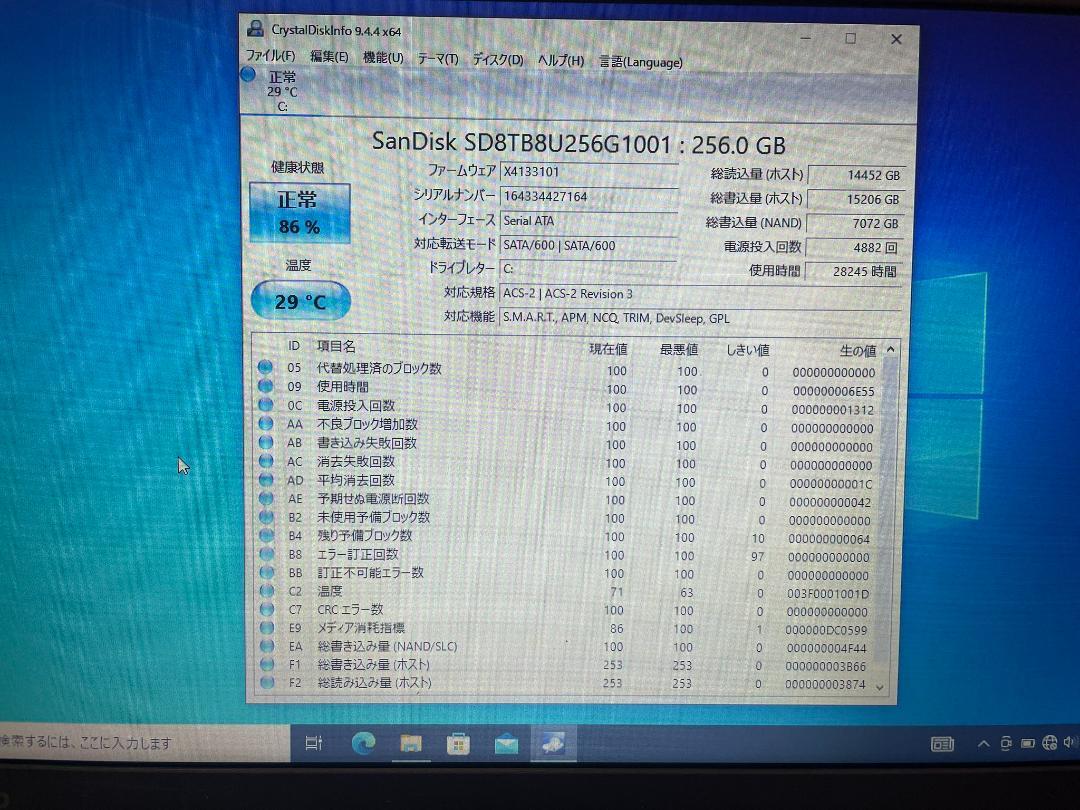The height and width of the screenshot is (810, 1080).
Task: Click the transfer mode field SATA/600 | SATA/600
Action: point(589,245)
